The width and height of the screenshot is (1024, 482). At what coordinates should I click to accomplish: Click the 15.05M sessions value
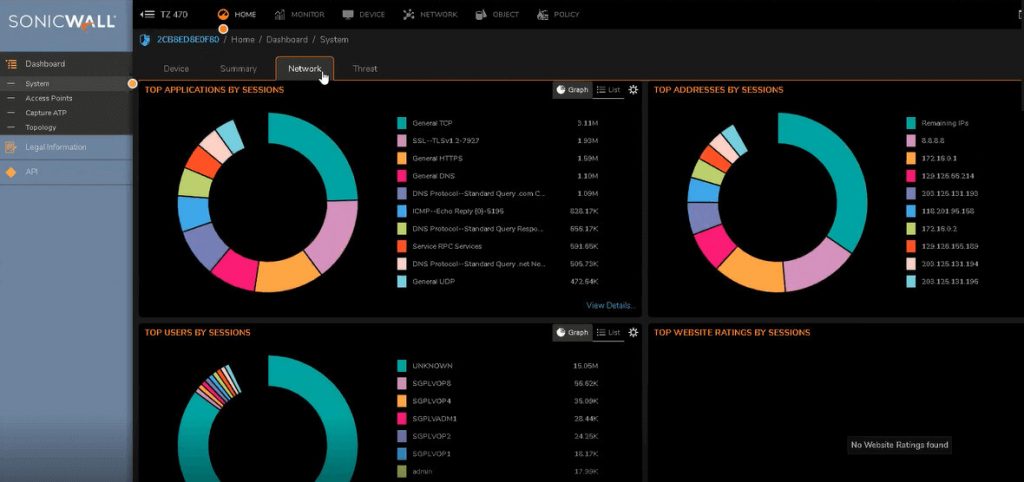point(586,366)
